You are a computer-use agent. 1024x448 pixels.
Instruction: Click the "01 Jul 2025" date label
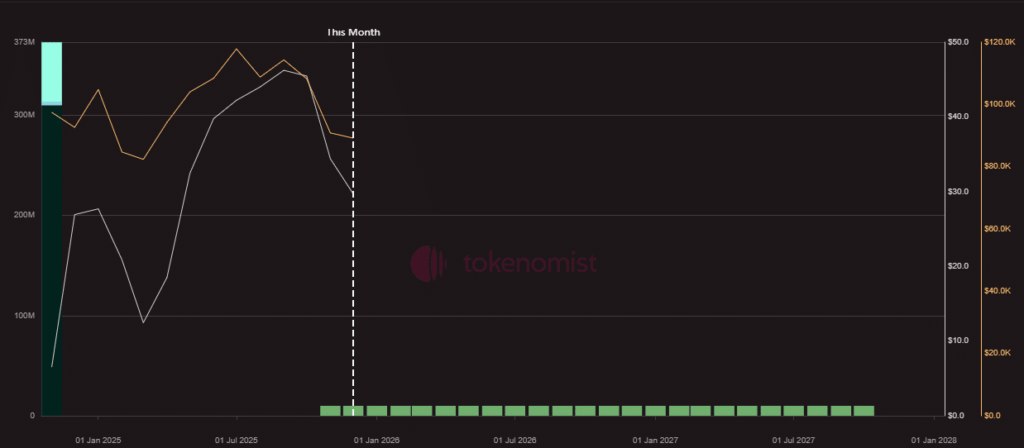(x=236, y=439)
